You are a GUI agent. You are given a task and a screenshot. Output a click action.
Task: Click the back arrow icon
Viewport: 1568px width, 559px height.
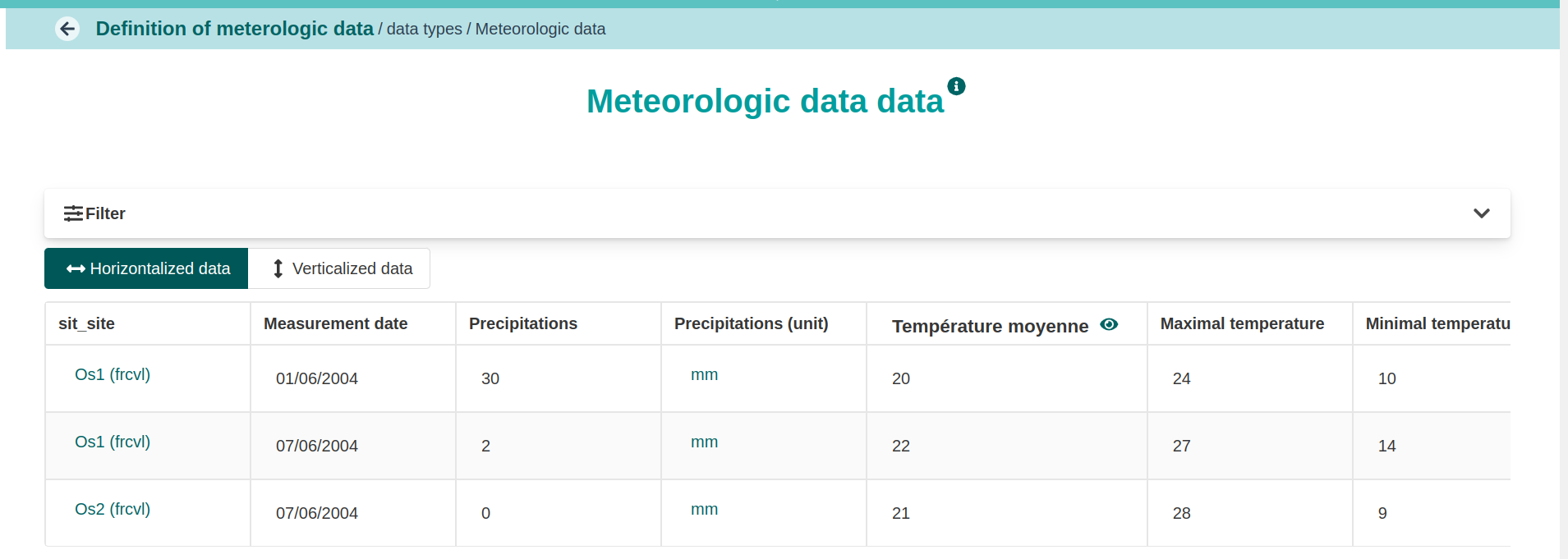click(67, 29)
